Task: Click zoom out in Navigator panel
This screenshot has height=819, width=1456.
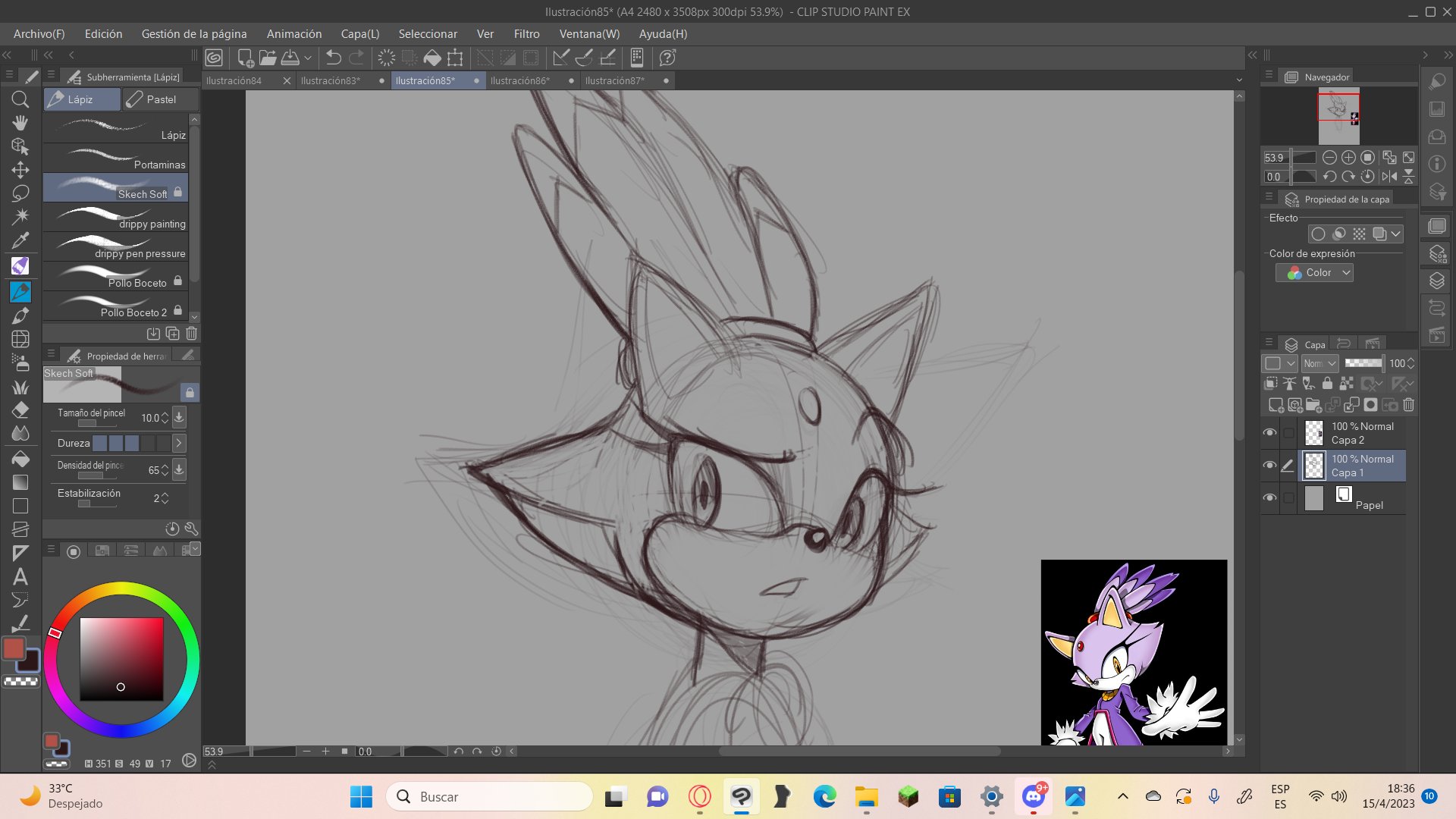Action: [1329, 158]
